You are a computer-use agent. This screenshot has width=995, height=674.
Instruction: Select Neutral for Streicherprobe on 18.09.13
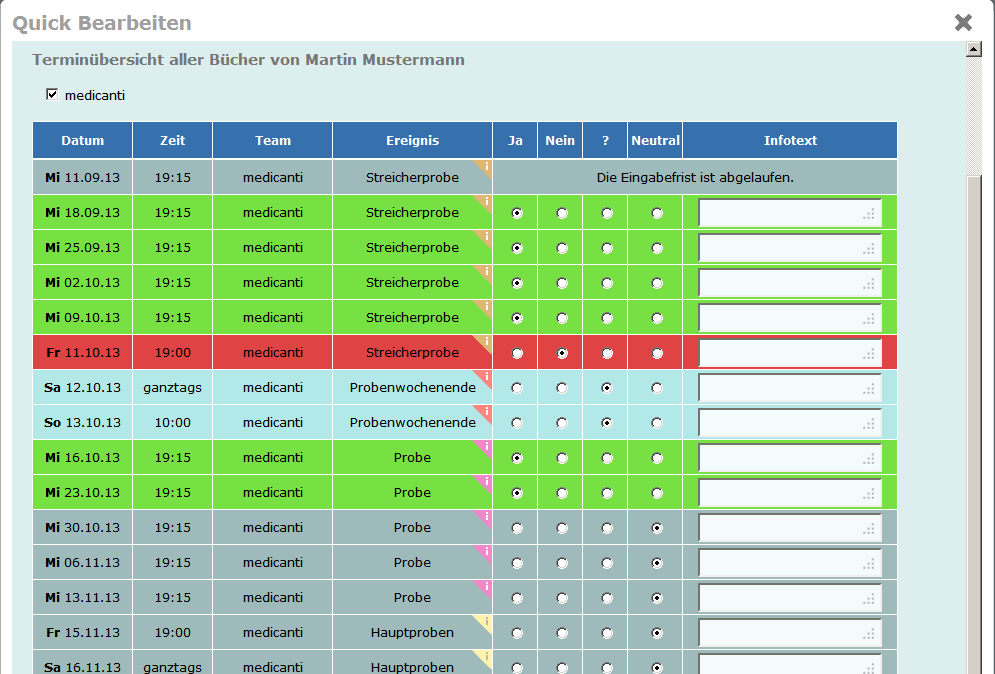point(655,212)
